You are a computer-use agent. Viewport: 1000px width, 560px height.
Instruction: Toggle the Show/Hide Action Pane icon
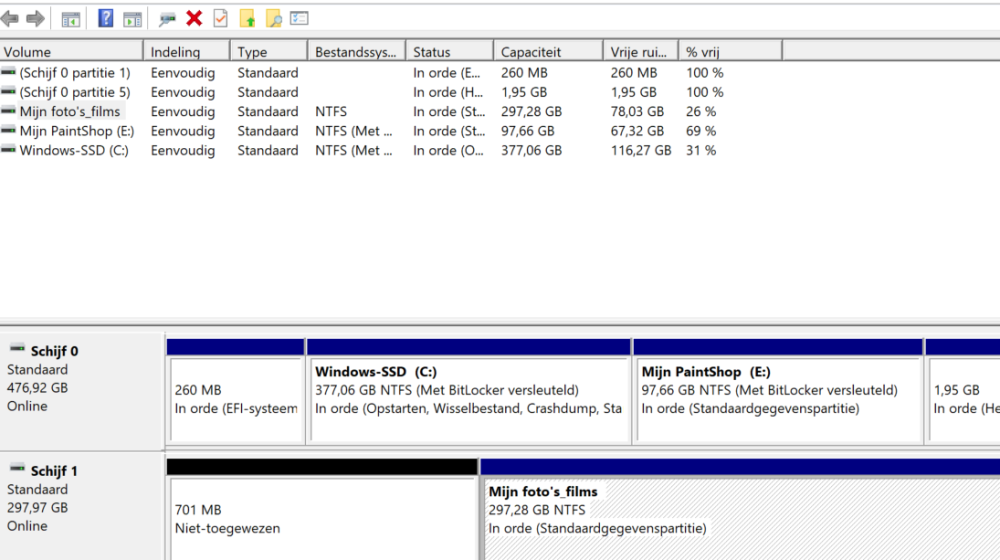[132, 19]
